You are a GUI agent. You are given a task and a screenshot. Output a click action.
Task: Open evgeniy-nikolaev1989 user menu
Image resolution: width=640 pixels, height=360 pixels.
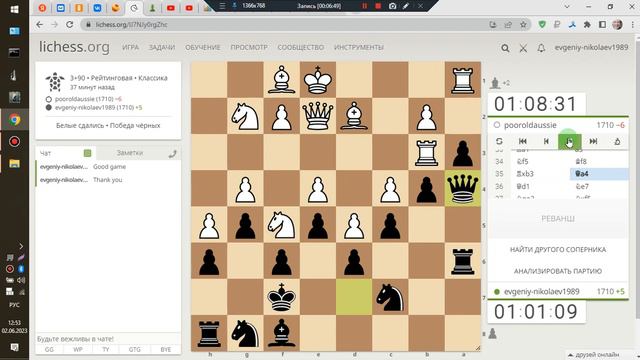coord(591,47)
